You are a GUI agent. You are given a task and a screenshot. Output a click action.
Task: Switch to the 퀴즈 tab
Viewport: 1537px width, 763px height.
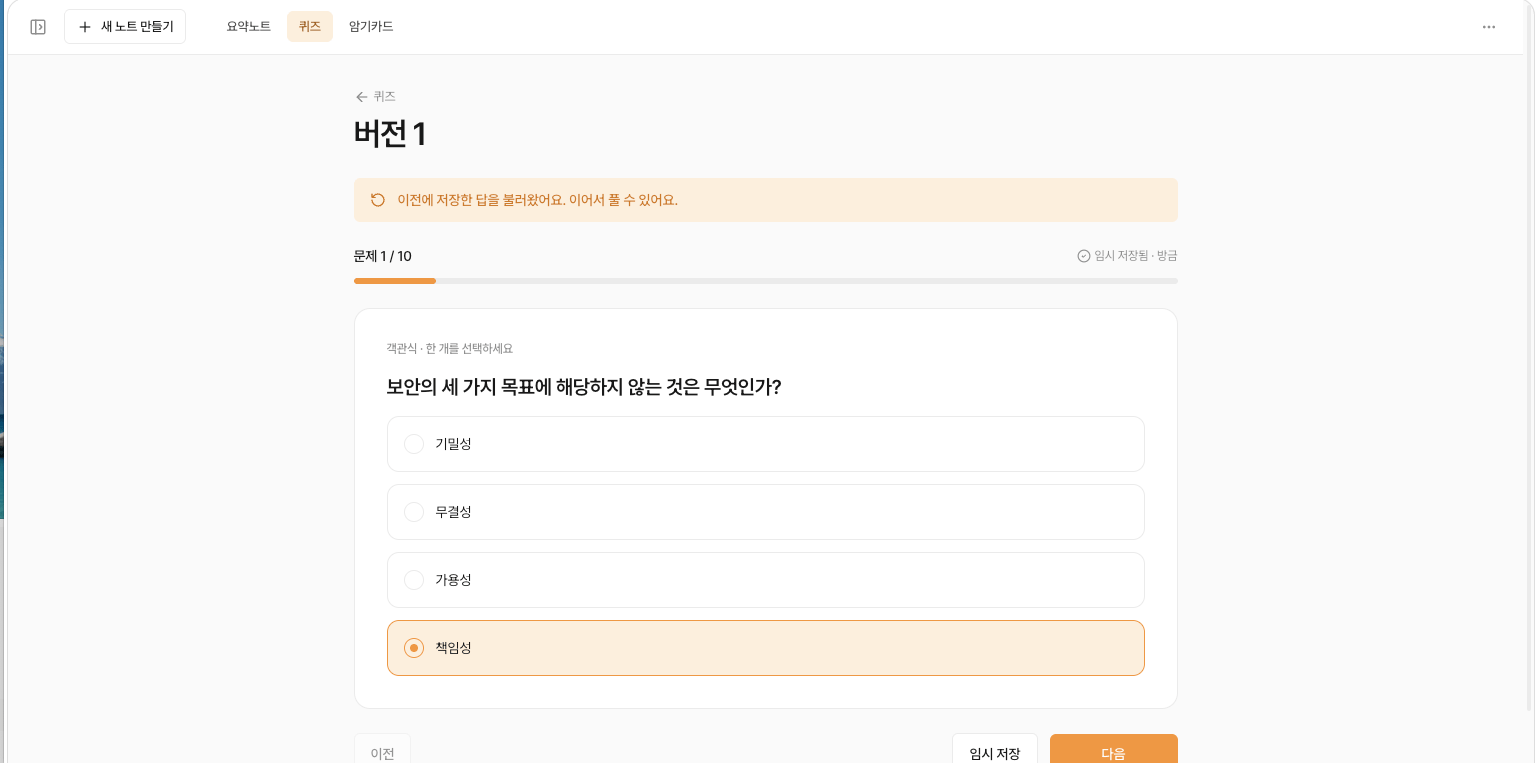310,27
